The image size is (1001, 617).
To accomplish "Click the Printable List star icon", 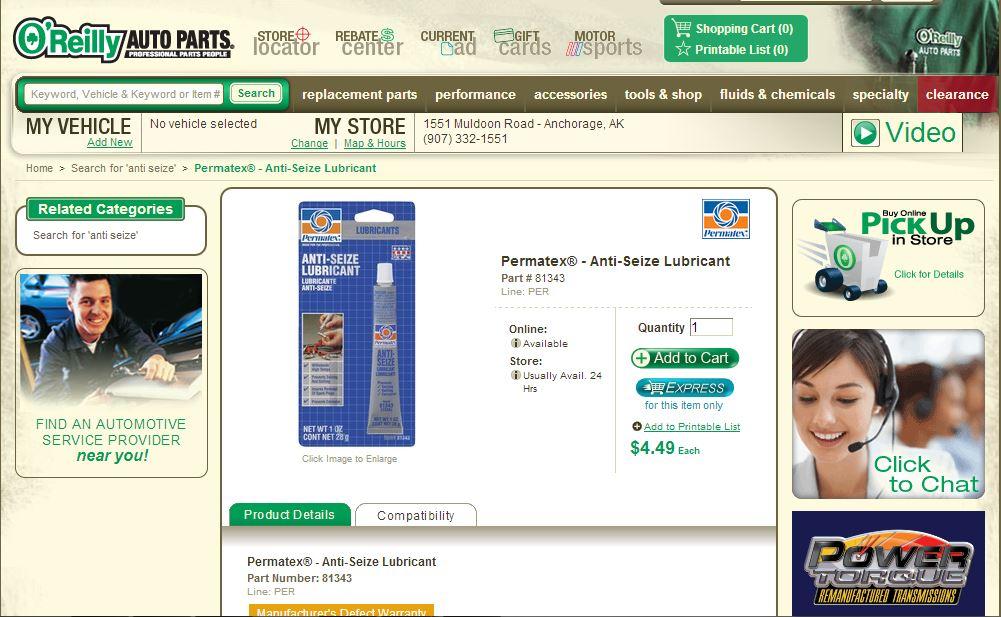I will [682, 49].
